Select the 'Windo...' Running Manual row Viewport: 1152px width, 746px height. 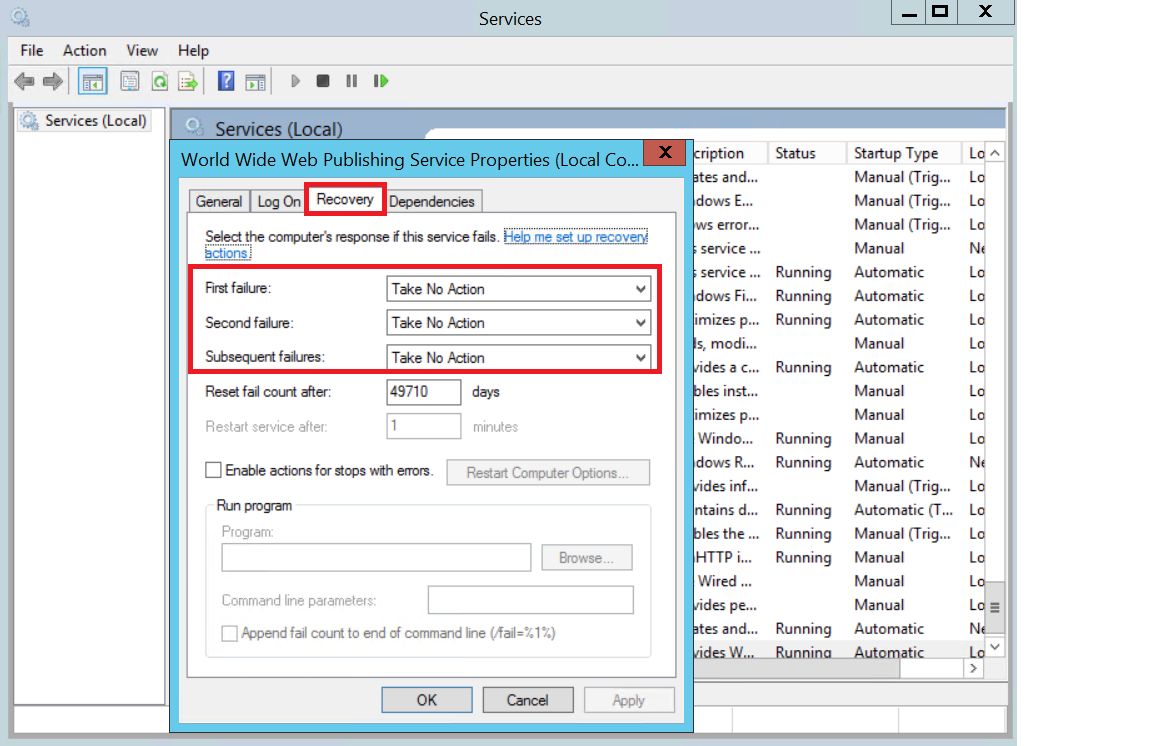(838, 438)
